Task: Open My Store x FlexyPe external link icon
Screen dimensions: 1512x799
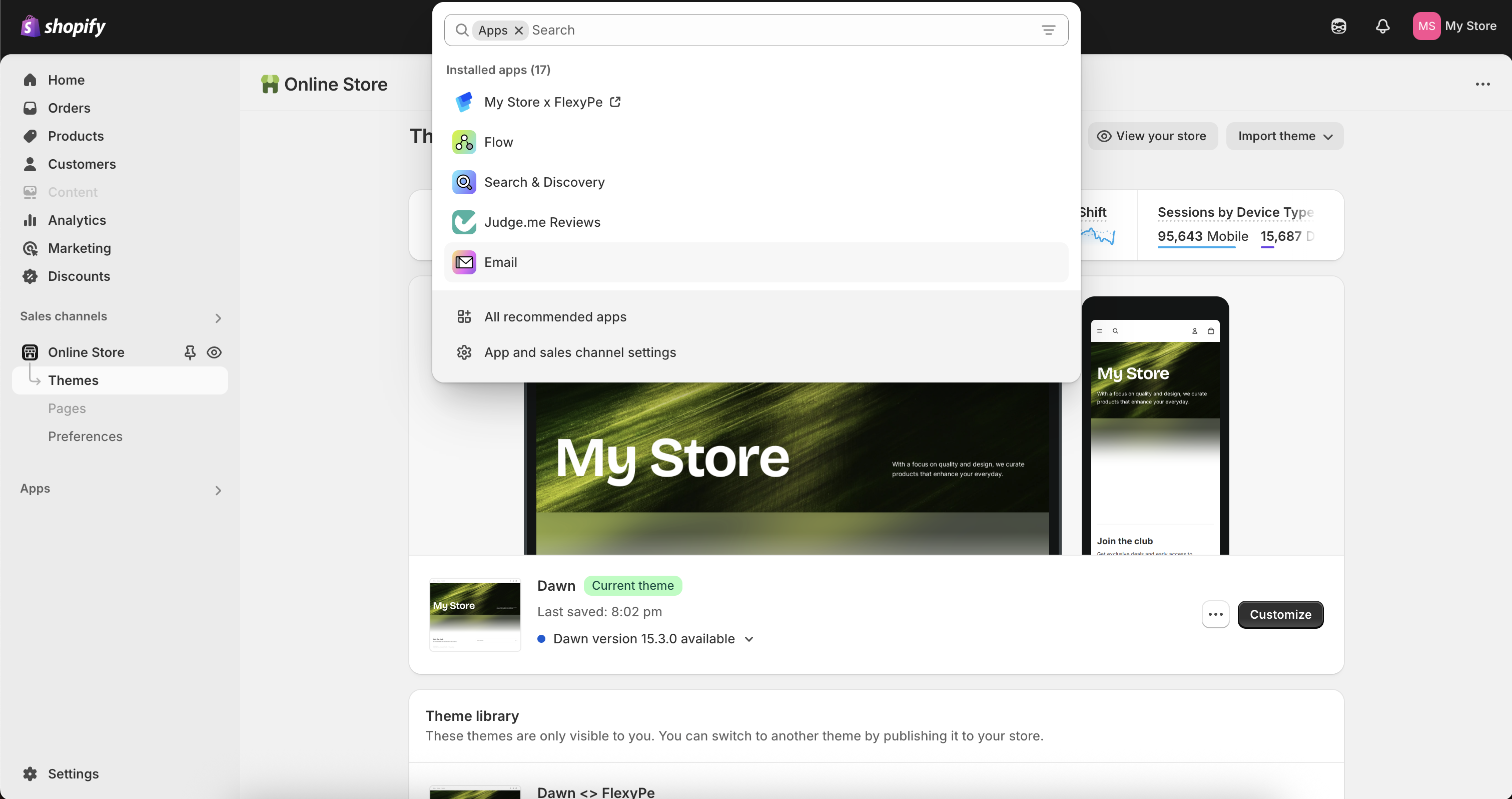Action: (615, 102)
